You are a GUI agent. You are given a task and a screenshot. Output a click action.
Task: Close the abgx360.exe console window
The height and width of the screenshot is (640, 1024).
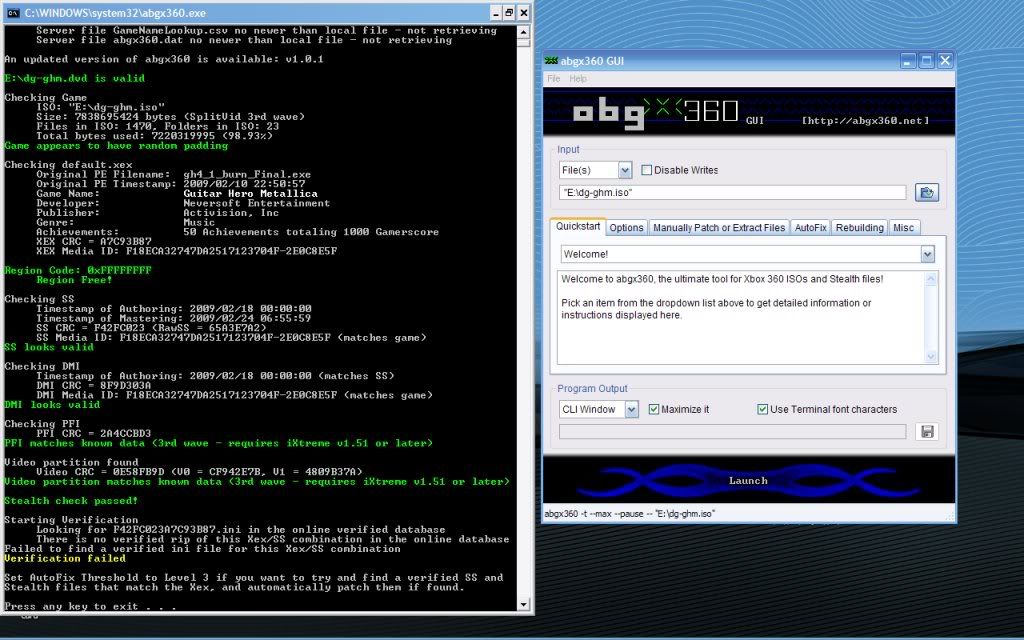[524, 12]
